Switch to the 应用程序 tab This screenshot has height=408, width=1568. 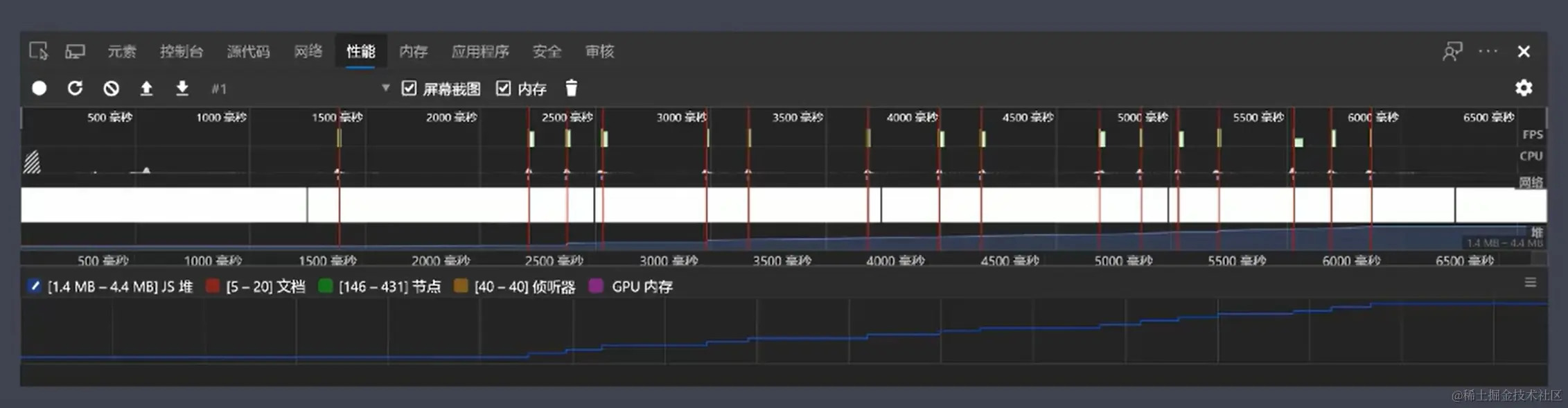pos(480,51)
